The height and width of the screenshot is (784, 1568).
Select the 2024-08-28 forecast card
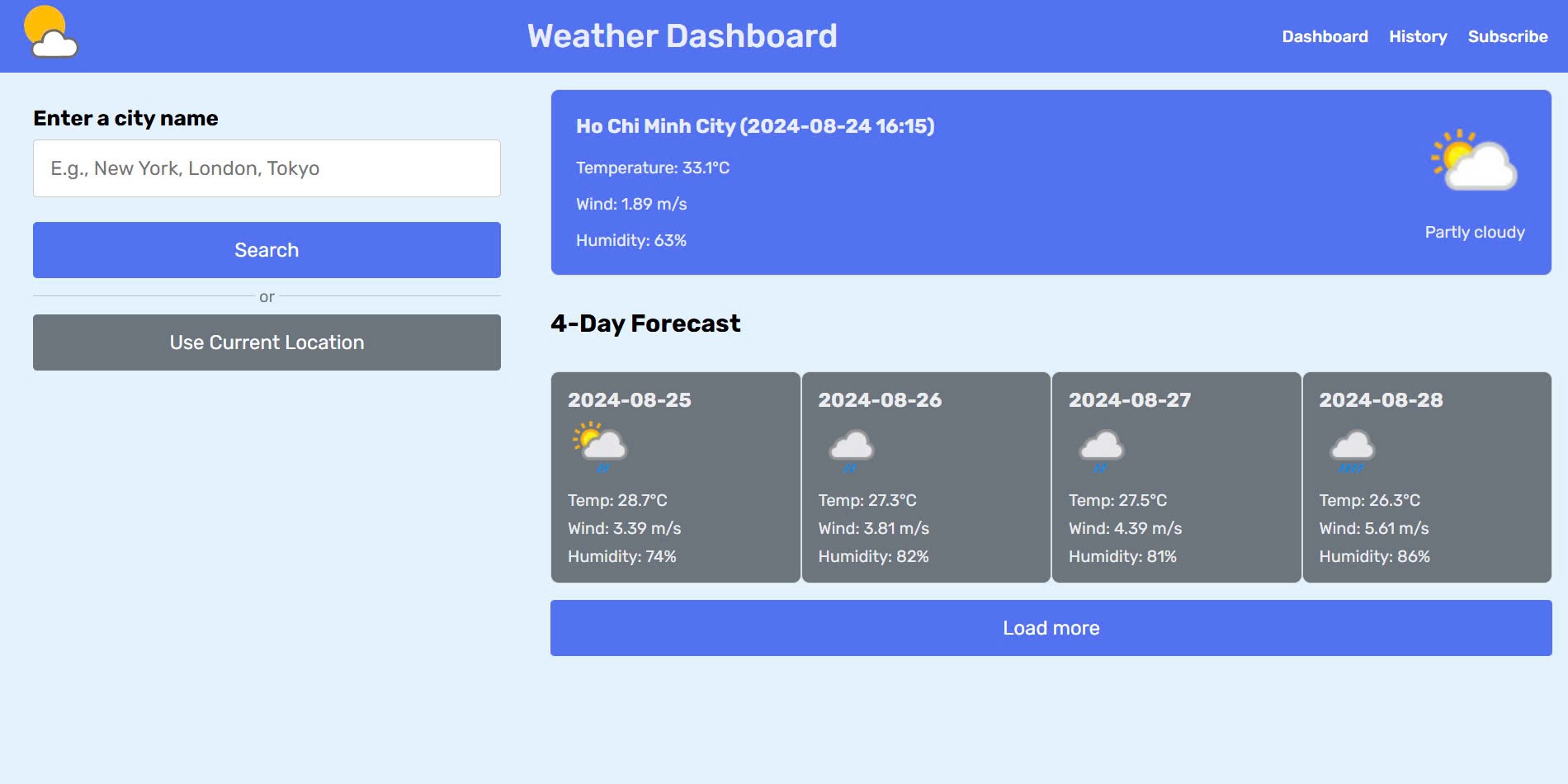pyautogui.click(x=1425, y=477)
